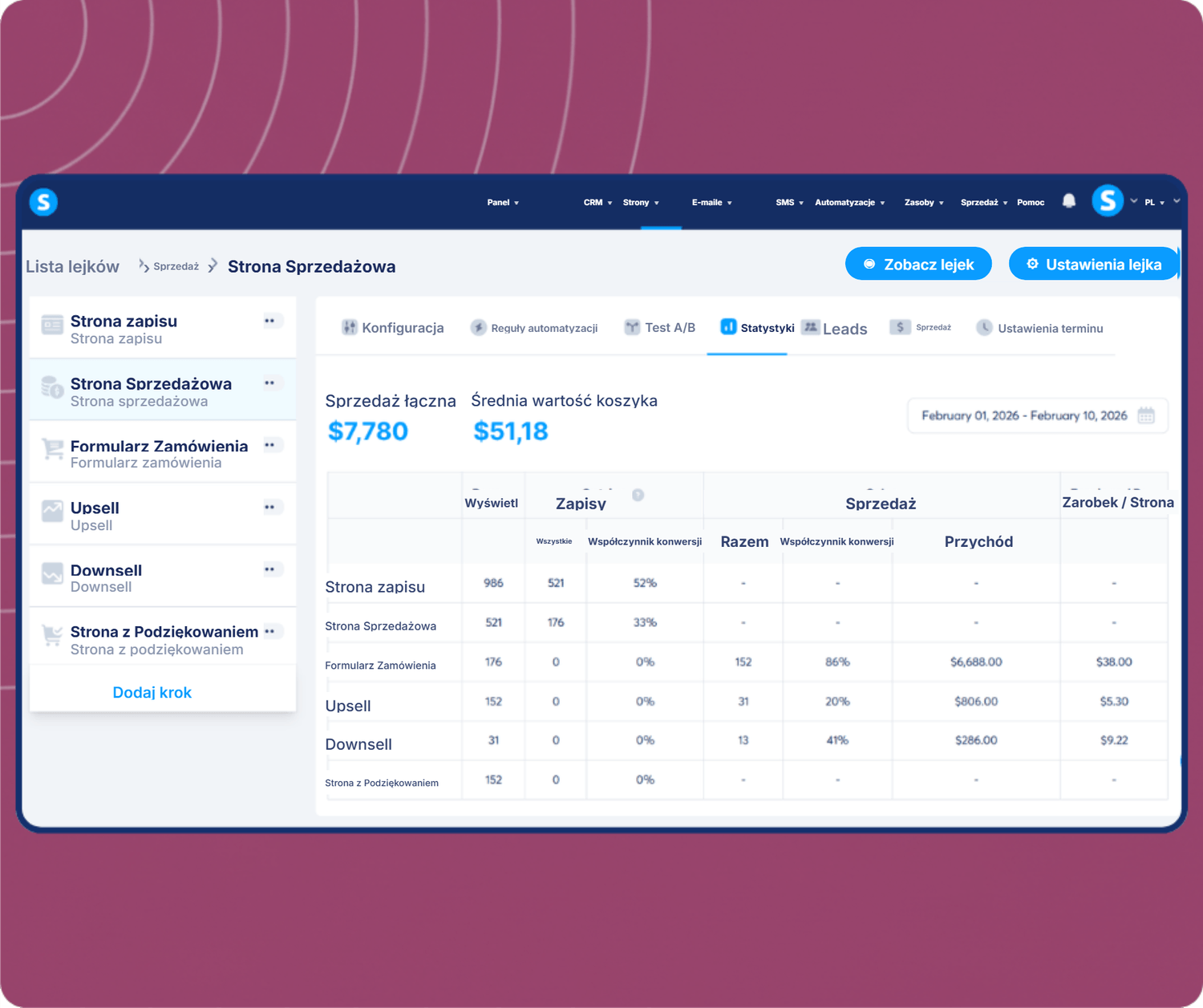The width and height of the screenshot is (1203, 1008).
Task: Switch to the Konfiguracja tab
Action: pos(392,327)
